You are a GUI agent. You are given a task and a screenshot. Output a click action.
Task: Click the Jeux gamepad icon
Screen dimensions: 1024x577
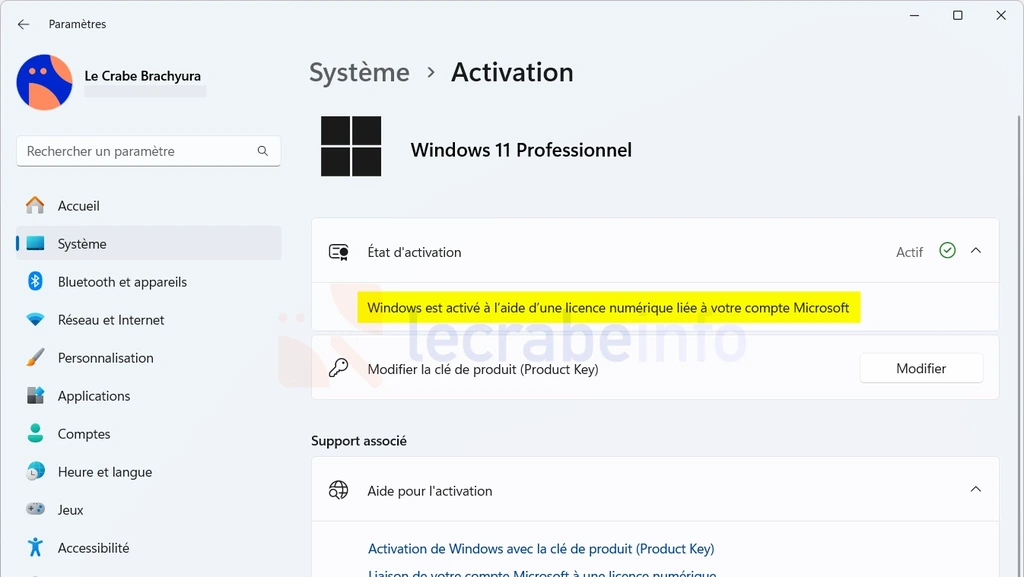coord(35,509)
